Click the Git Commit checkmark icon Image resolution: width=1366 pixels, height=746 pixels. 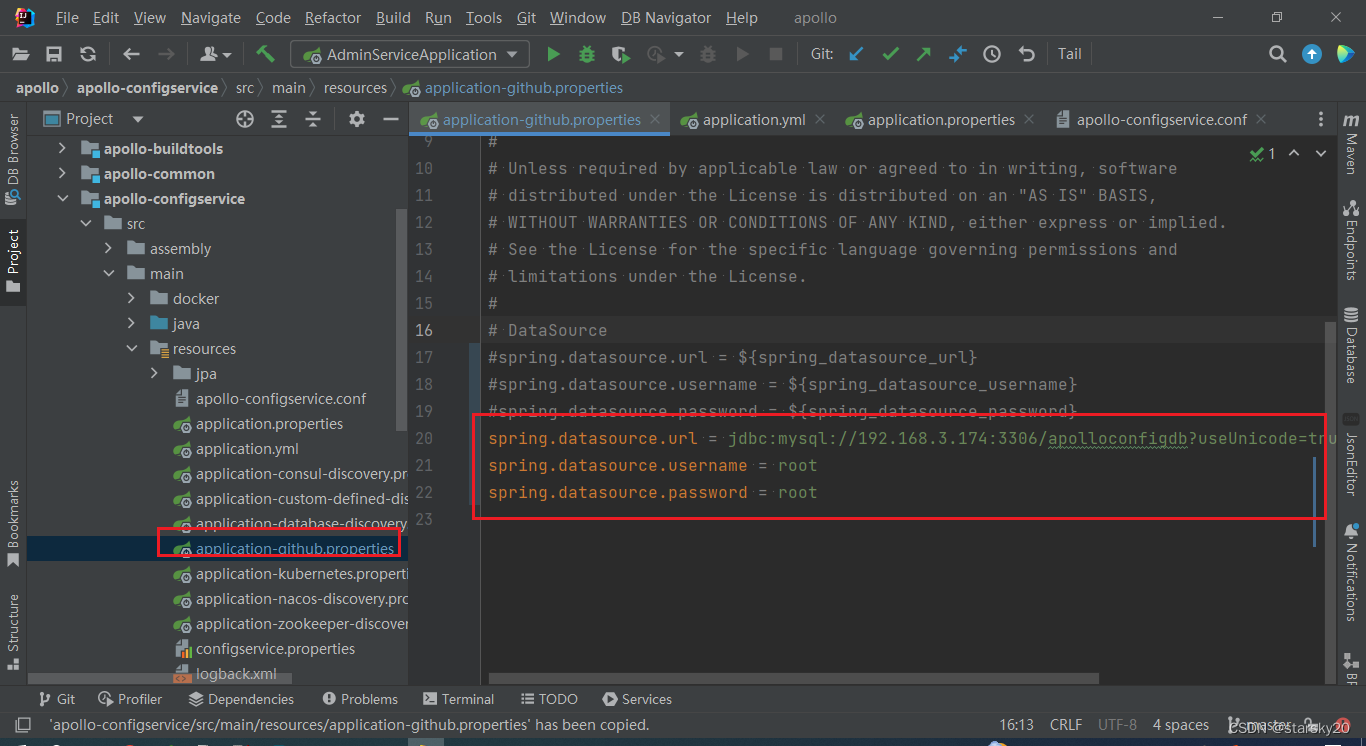[890, 54]
